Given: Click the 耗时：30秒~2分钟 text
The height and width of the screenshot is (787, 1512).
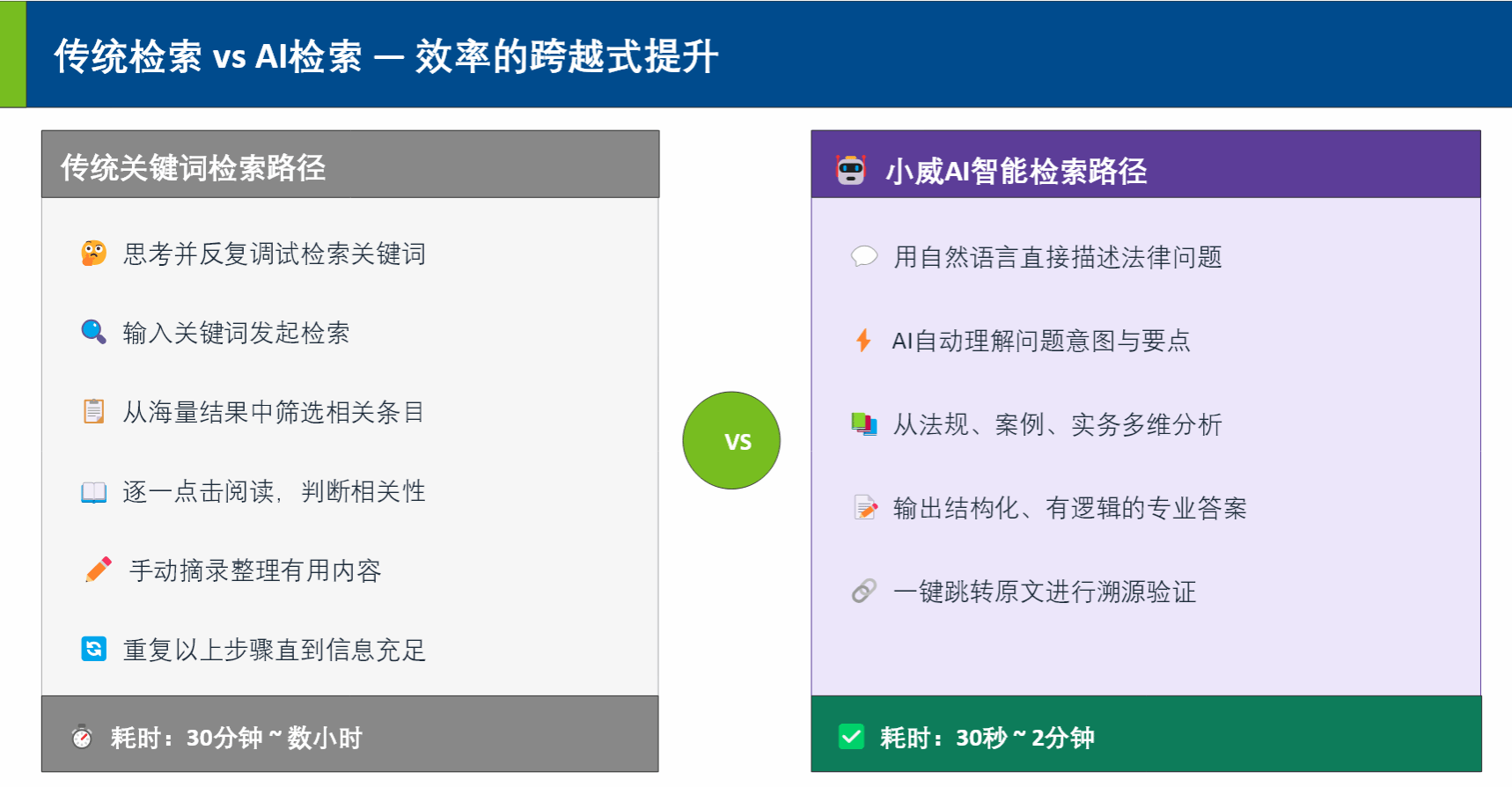Looking at the screenshot, I should [987, 738].
